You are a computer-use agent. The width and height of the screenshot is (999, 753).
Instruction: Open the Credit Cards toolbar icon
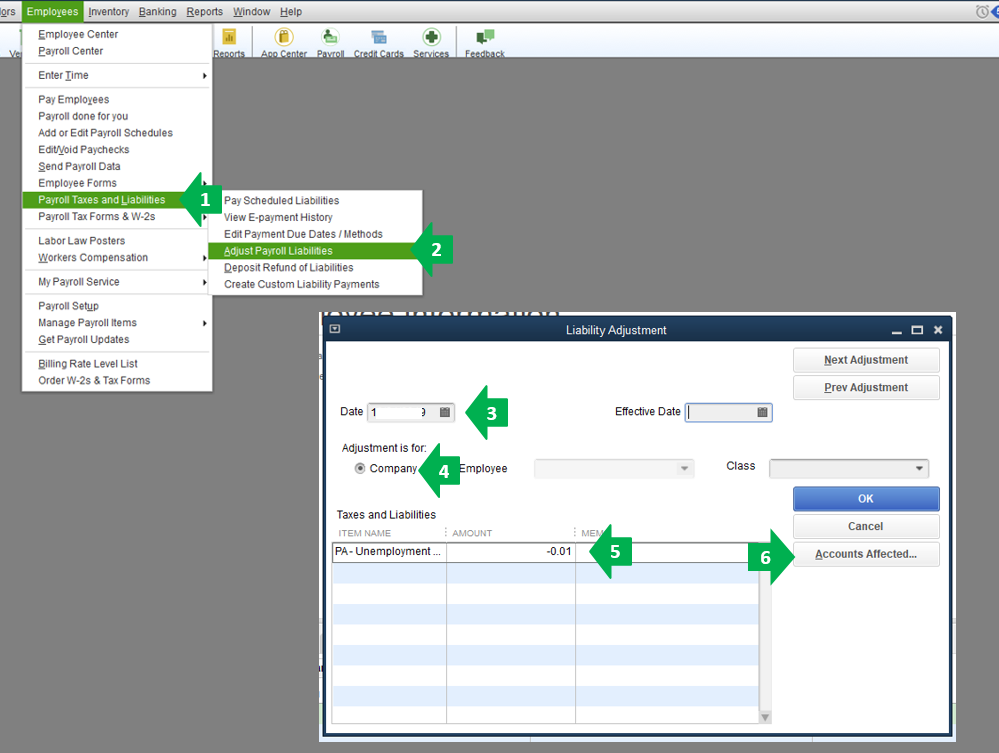pyautogui.click(x=379, y=43)
